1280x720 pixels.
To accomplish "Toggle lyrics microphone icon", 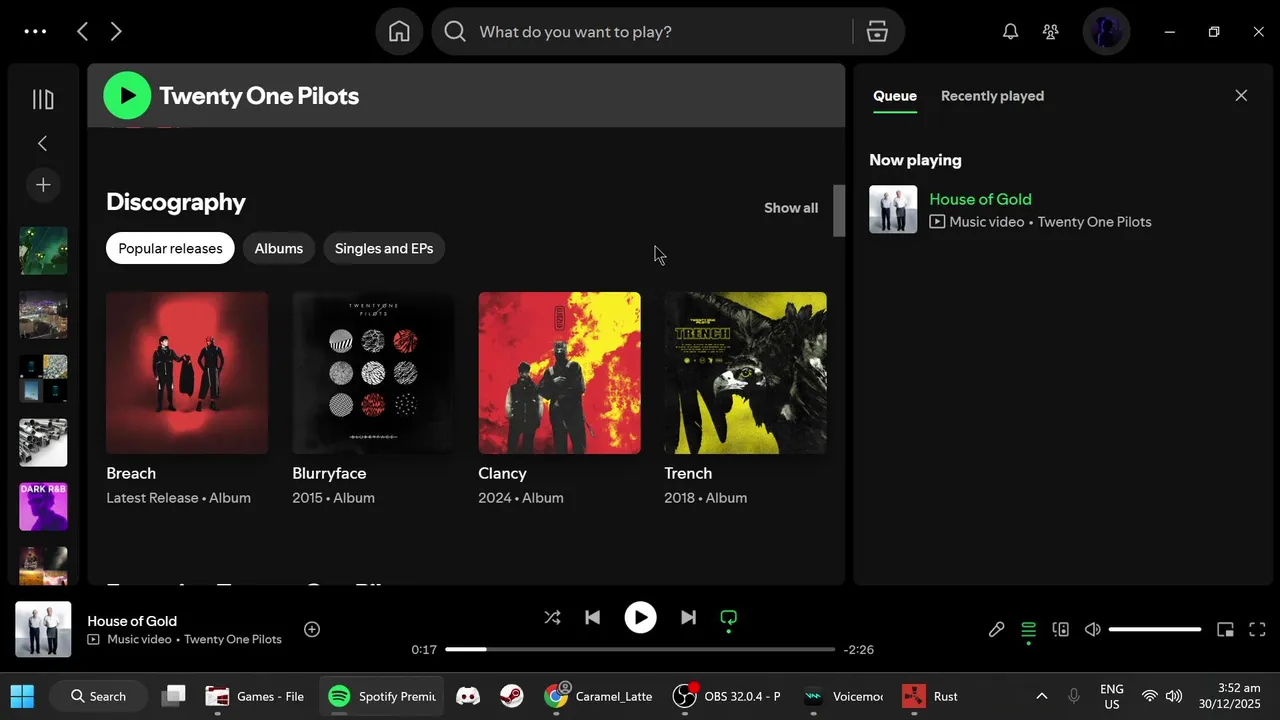I will pyautogui.click(x=996, y=629).
